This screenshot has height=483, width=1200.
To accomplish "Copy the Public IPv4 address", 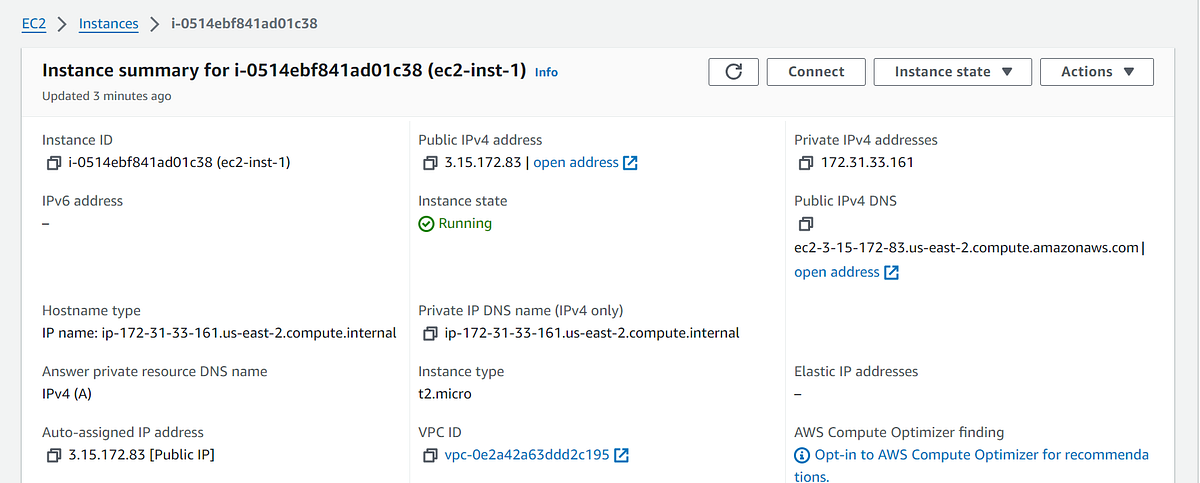I will tap(430, 163).
